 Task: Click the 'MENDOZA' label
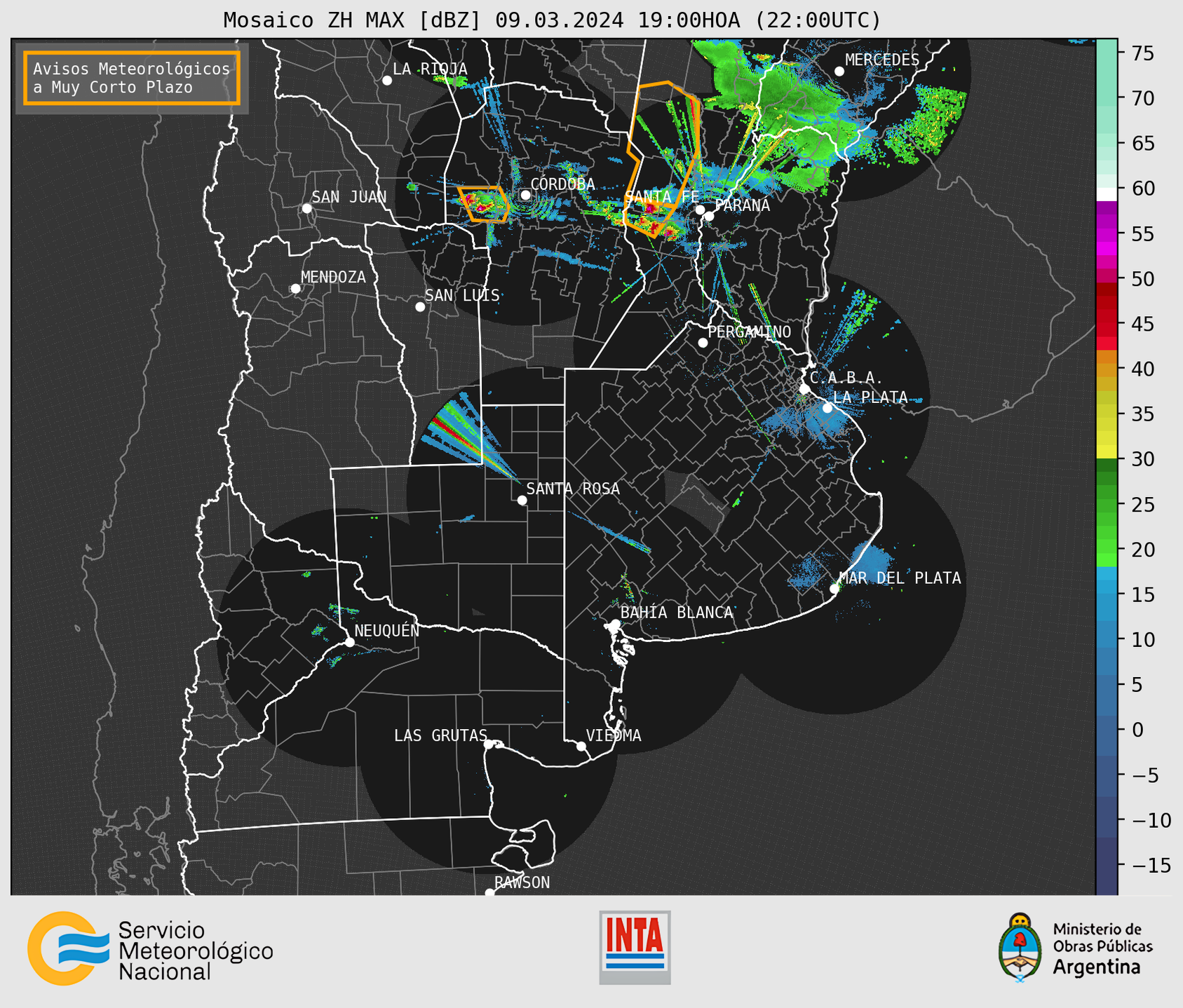[x=334, y=277]
